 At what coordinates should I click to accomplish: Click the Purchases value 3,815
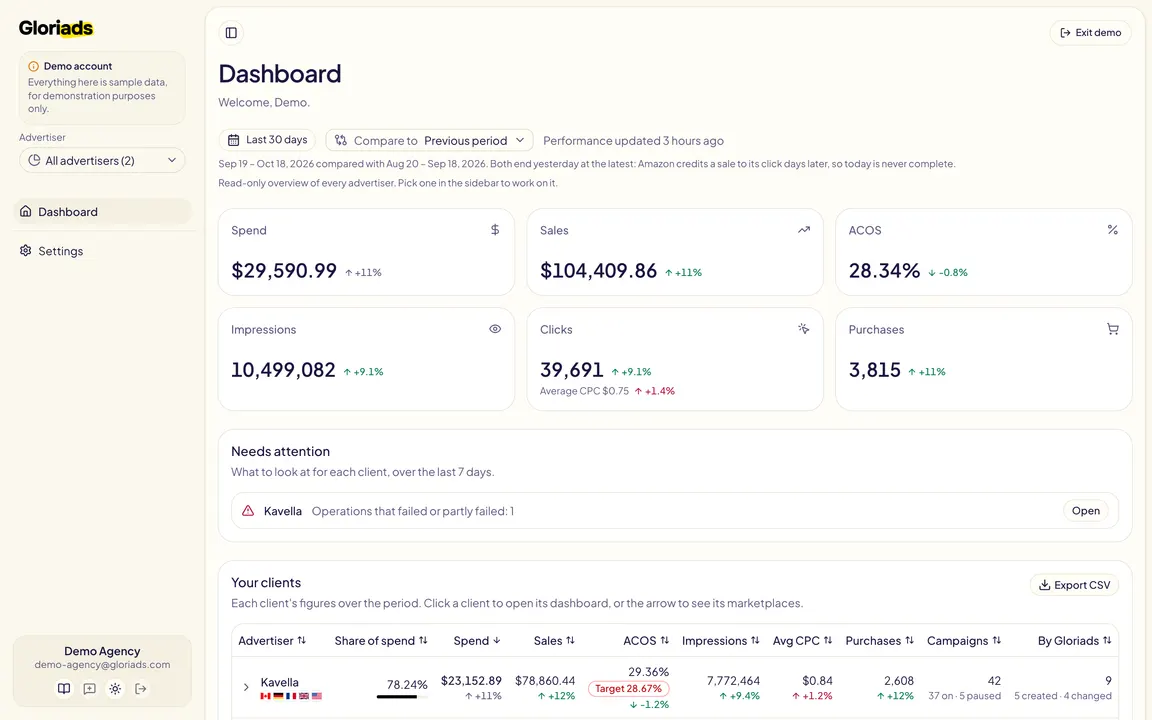874,370
